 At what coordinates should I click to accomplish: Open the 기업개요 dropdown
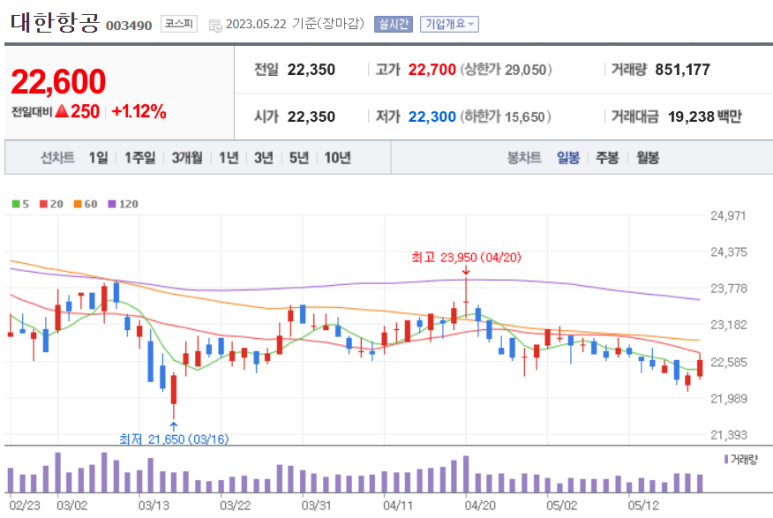449,24
